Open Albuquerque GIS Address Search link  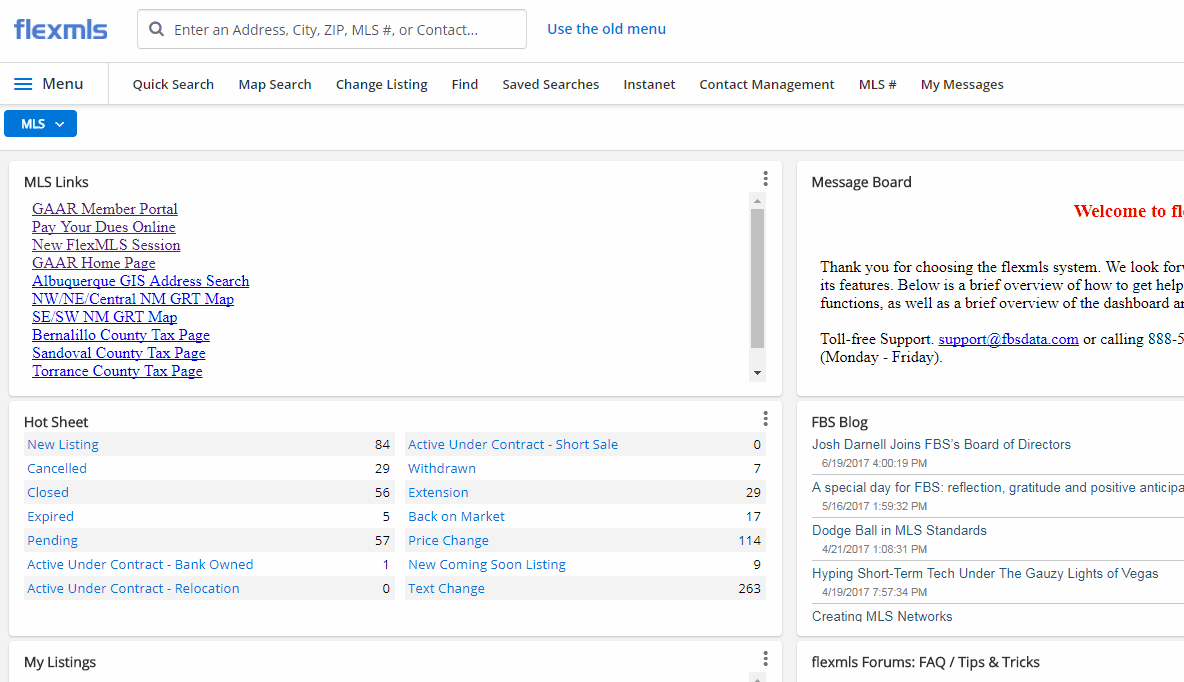click(140, 281)
